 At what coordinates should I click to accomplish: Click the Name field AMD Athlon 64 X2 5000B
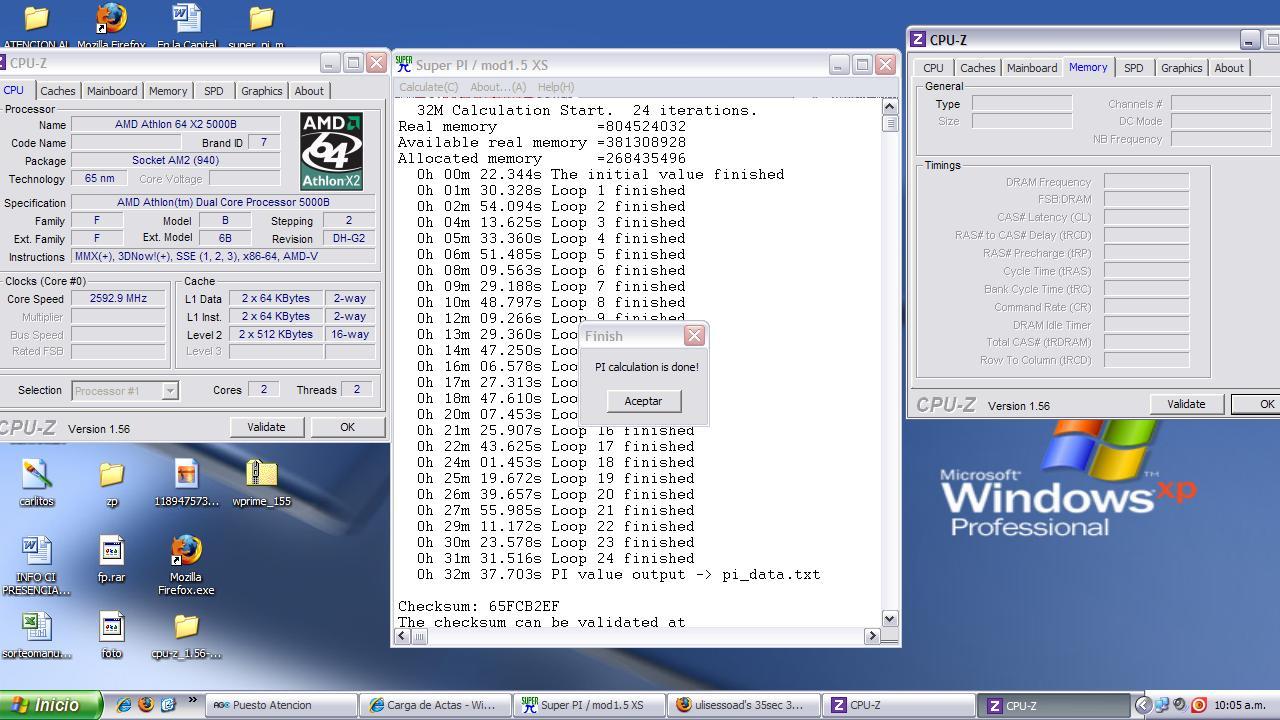(x=176, y=125)
